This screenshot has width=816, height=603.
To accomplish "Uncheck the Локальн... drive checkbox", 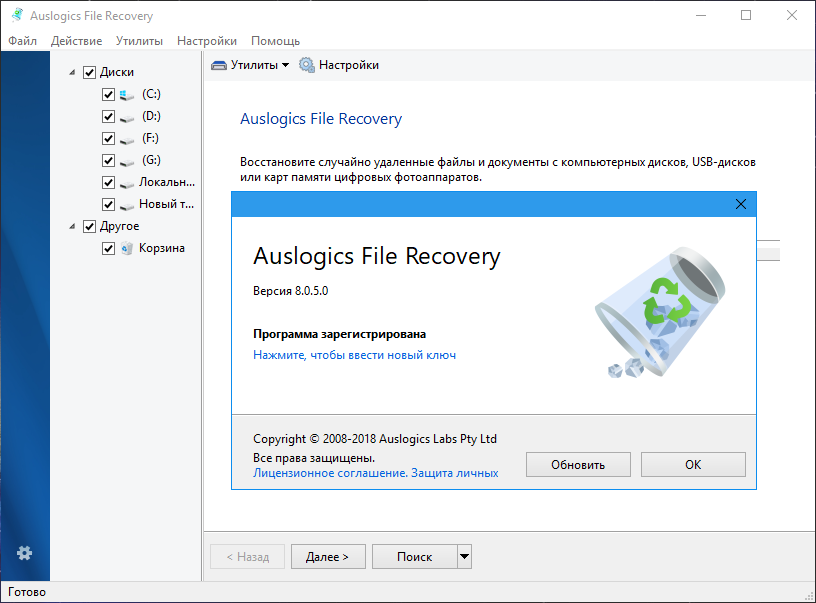I will pyautogui.click(x=108, y=183).
